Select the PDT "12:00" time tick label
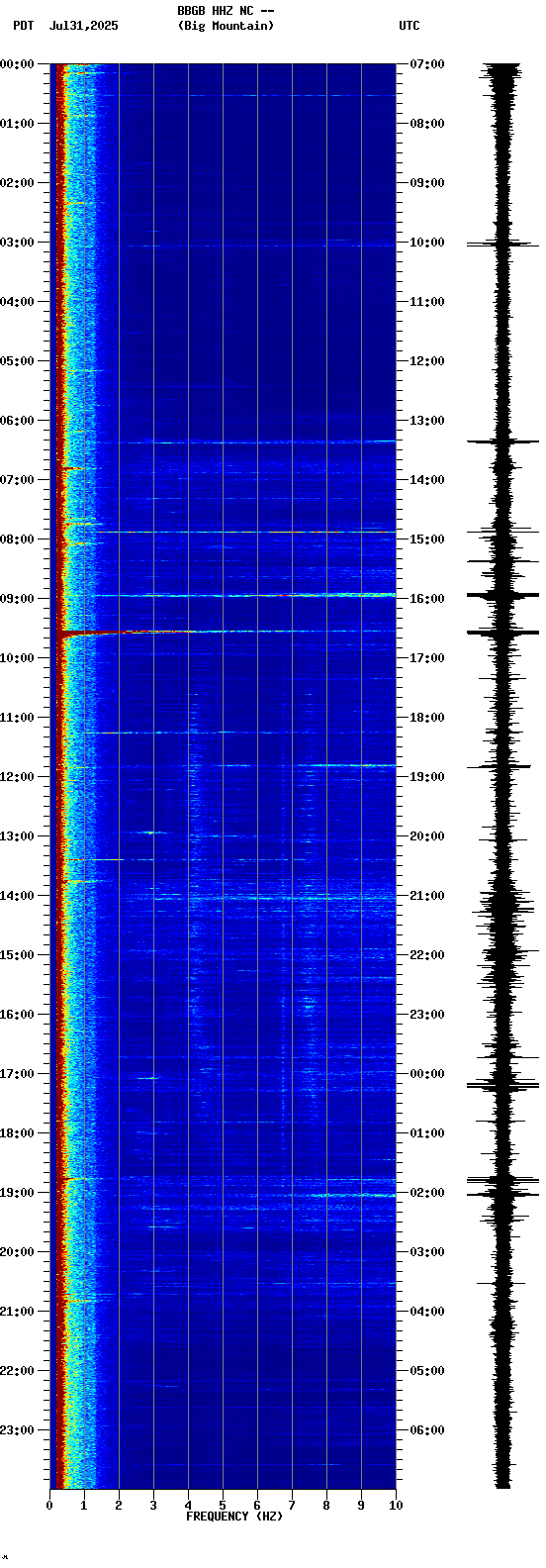This screenshot has height=1568, width=546. tap(17, 777)
